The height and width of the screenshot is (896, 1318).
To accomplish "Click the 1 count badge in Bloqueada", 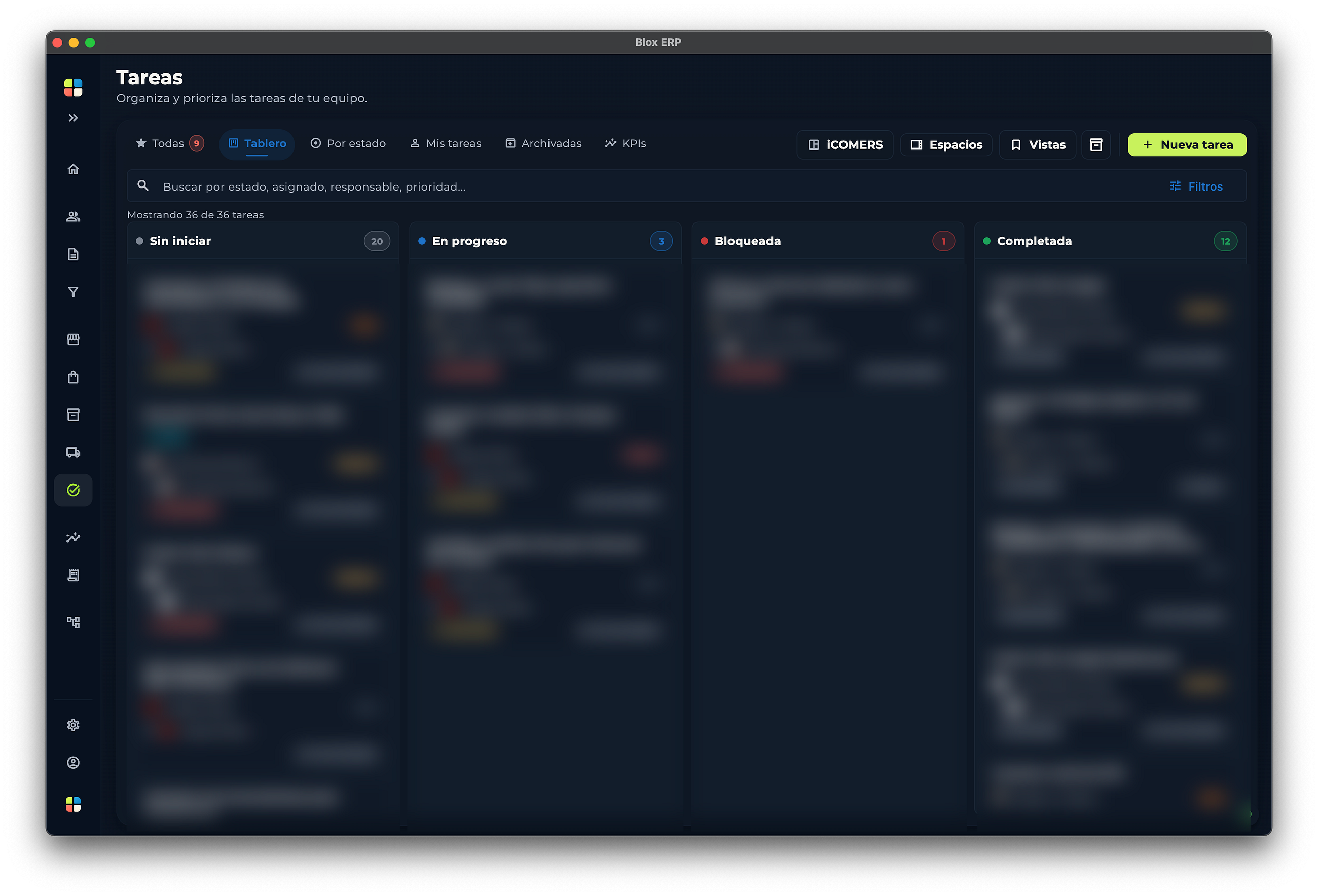I will (x=944, y=241).
